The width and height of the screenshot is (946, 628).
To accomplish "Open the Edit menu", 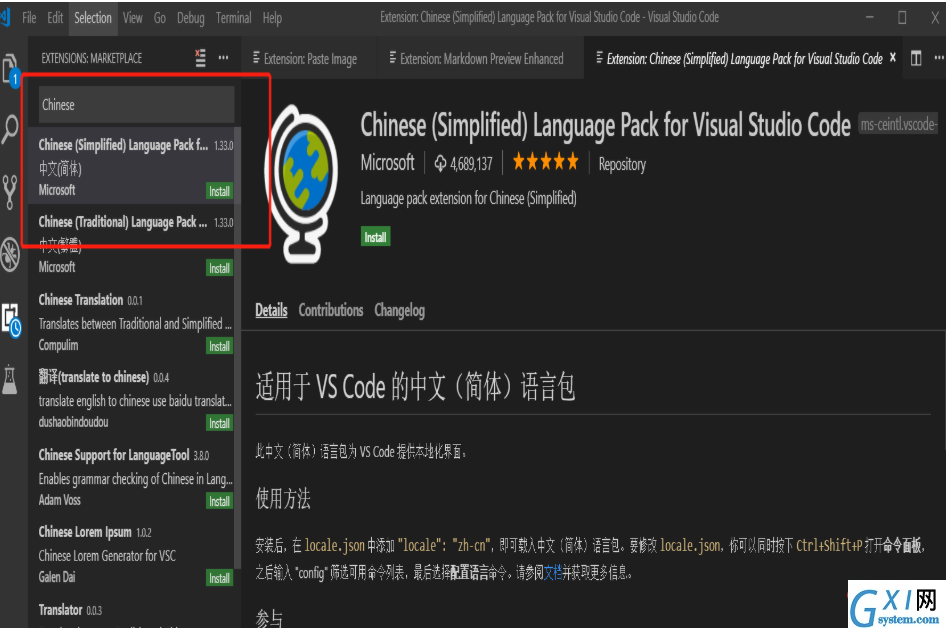I will pos(55,17).
